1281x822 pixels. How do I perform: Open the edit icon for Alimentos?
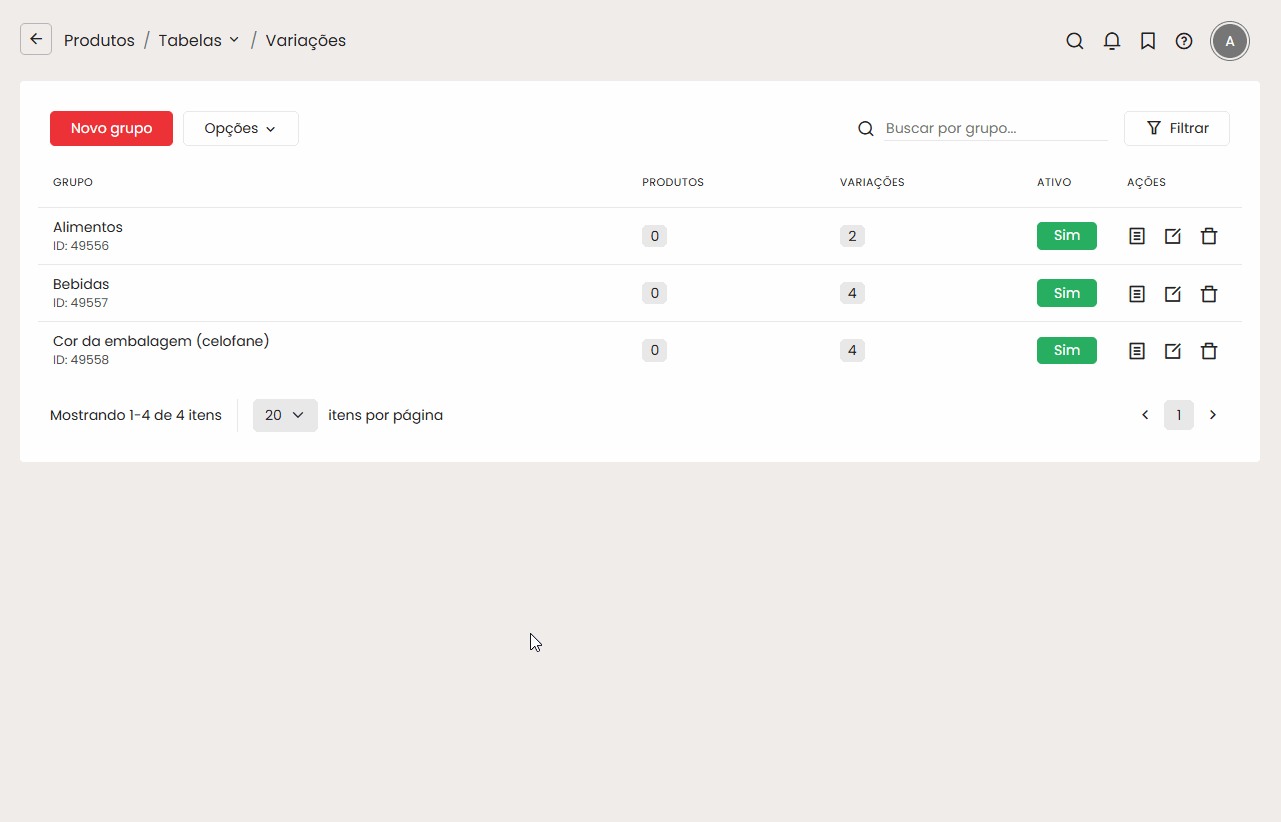click(1173, 236)
